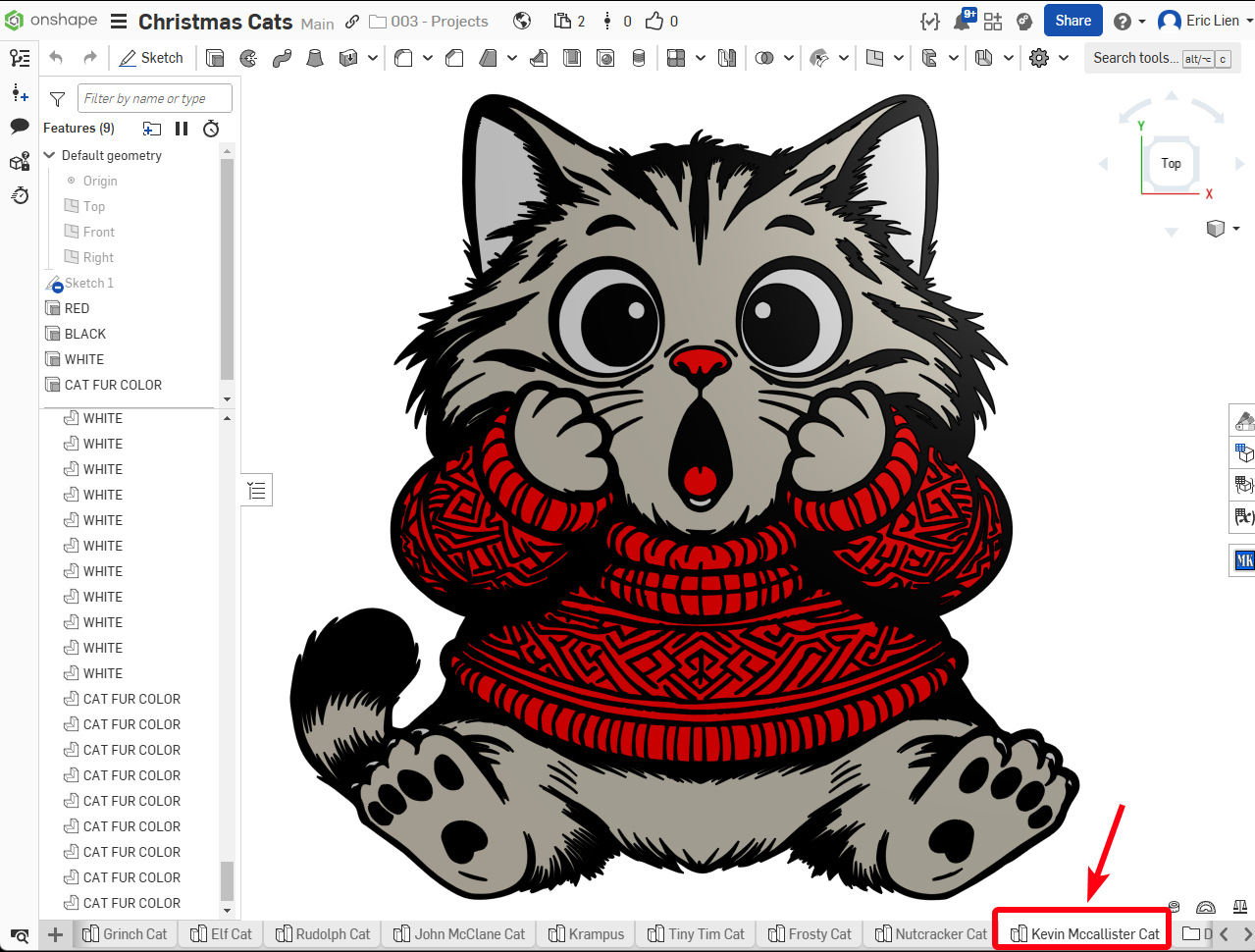
Task: Switch to the Nutcracker Cat tab
Action: [930, 934]
